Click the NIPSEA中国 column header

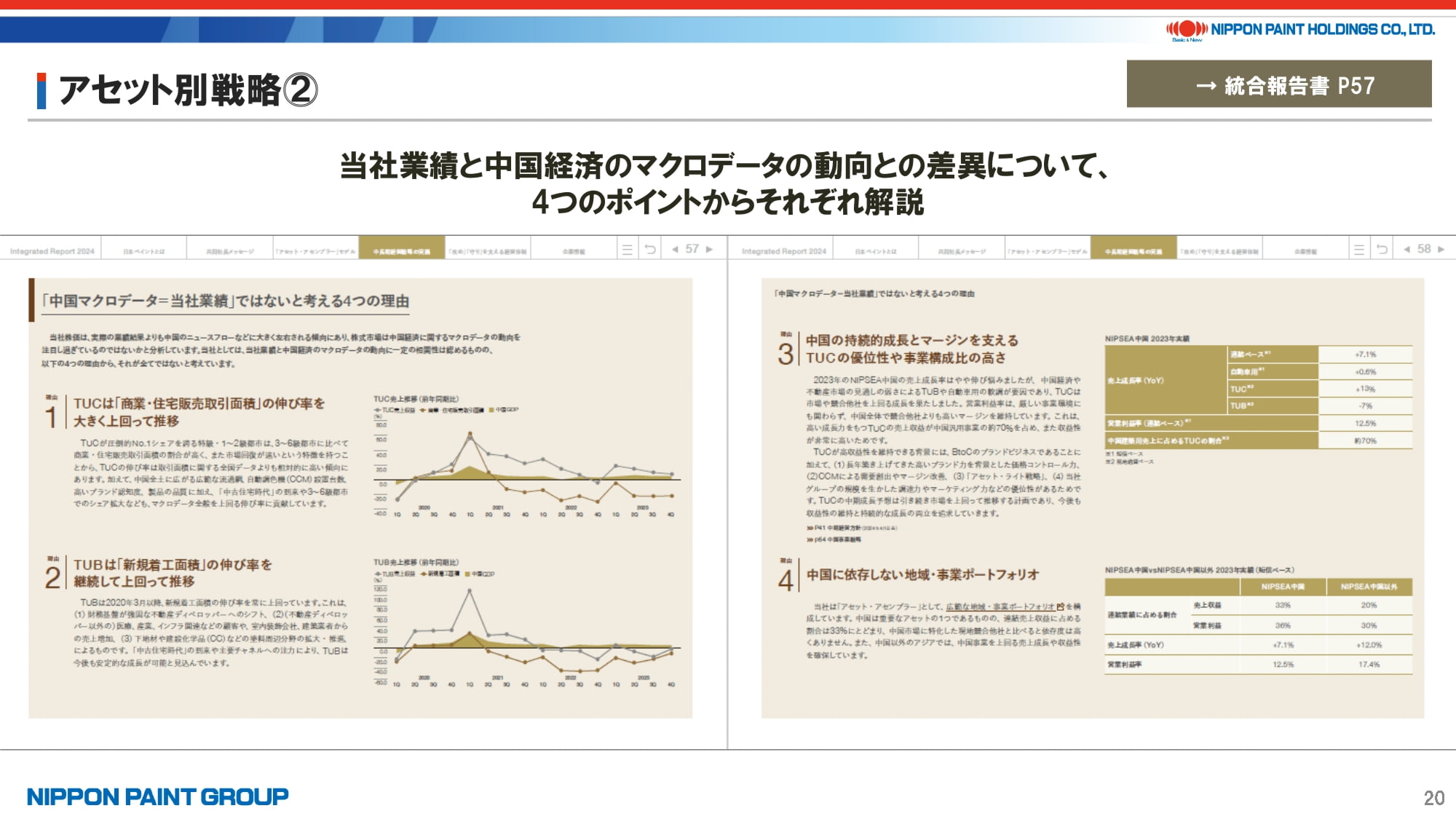(1283, 587)
